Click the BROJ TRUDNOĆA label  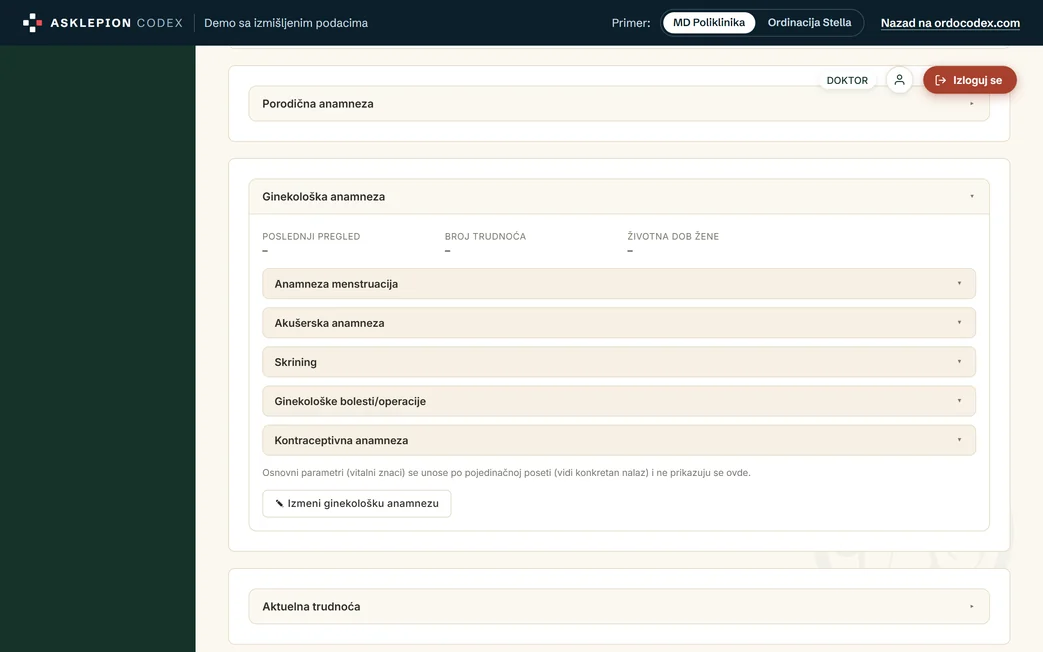tap(486, 236)
